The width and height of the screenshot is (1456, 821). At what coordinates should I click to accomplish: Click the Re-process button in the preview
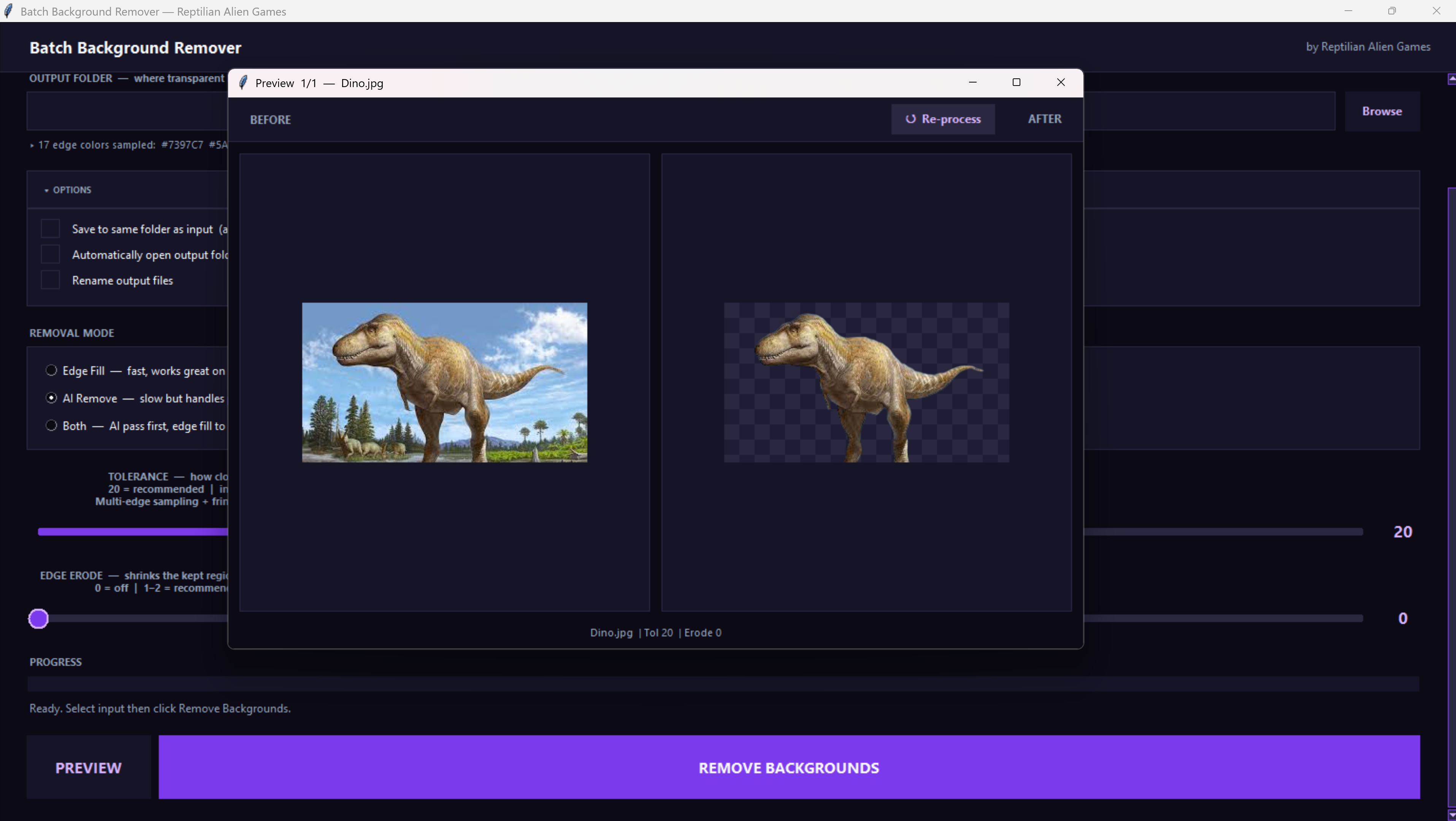click(x=943, y=119)
